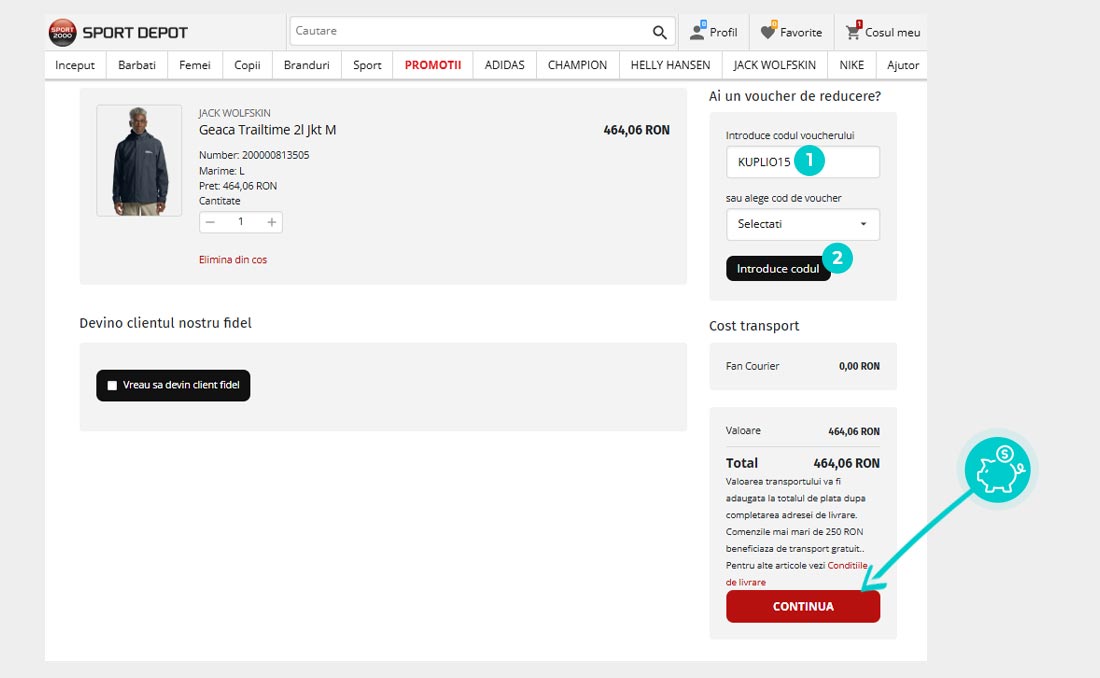Click the search magnifier icon
Viewport: 1100px width, 678px height.
(x=659, y=32)
